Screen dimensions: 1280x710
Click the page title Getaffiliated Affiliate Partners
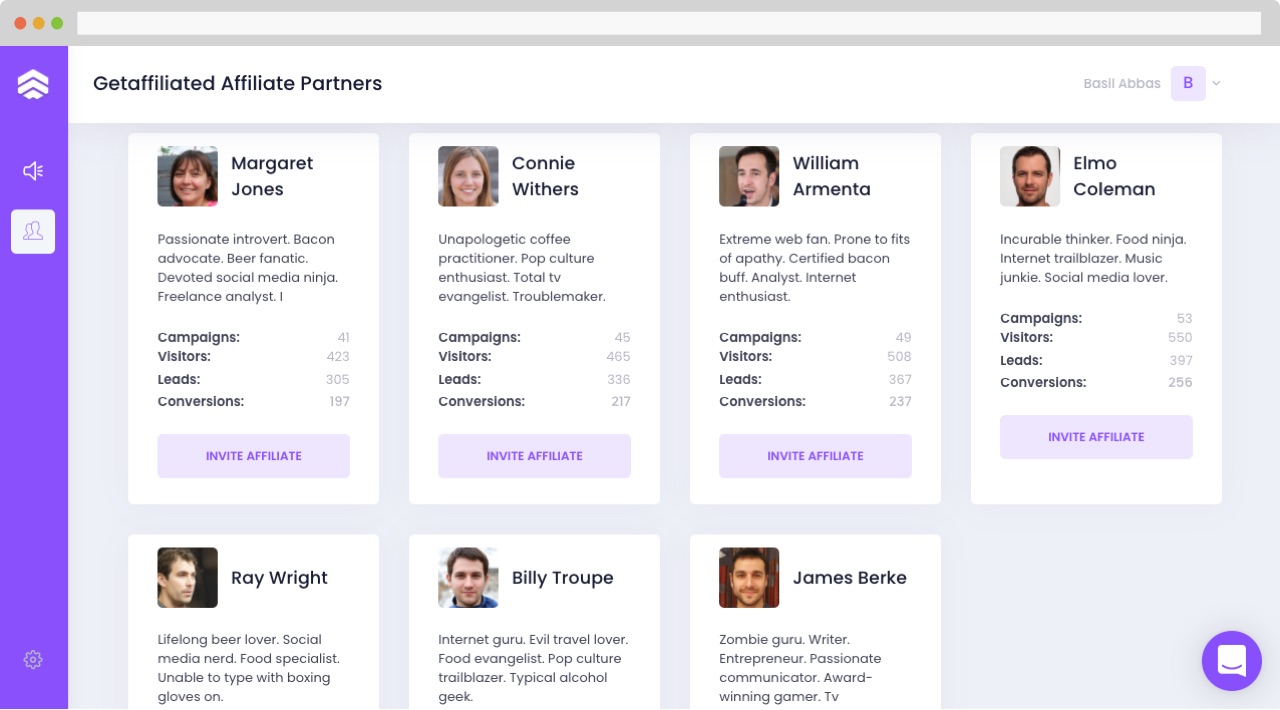click(238, 84)
